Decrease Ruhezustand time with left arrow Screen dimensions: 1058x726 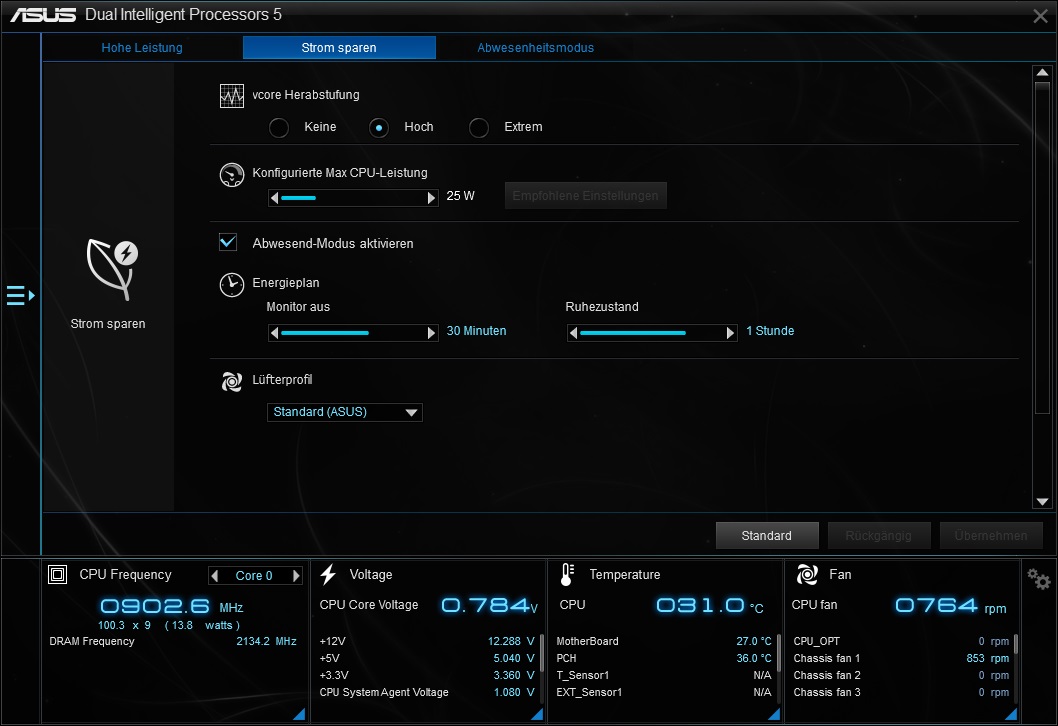574,333
